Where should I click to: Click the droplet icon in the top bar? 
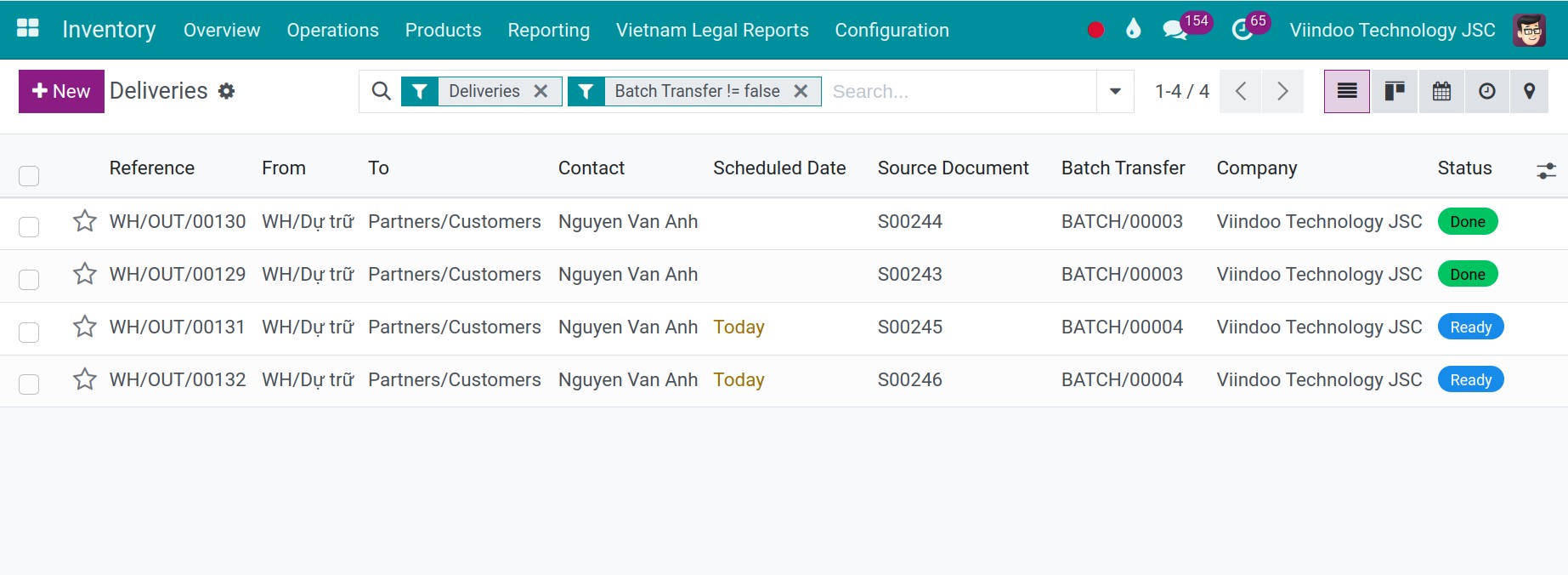point(1133,30)
